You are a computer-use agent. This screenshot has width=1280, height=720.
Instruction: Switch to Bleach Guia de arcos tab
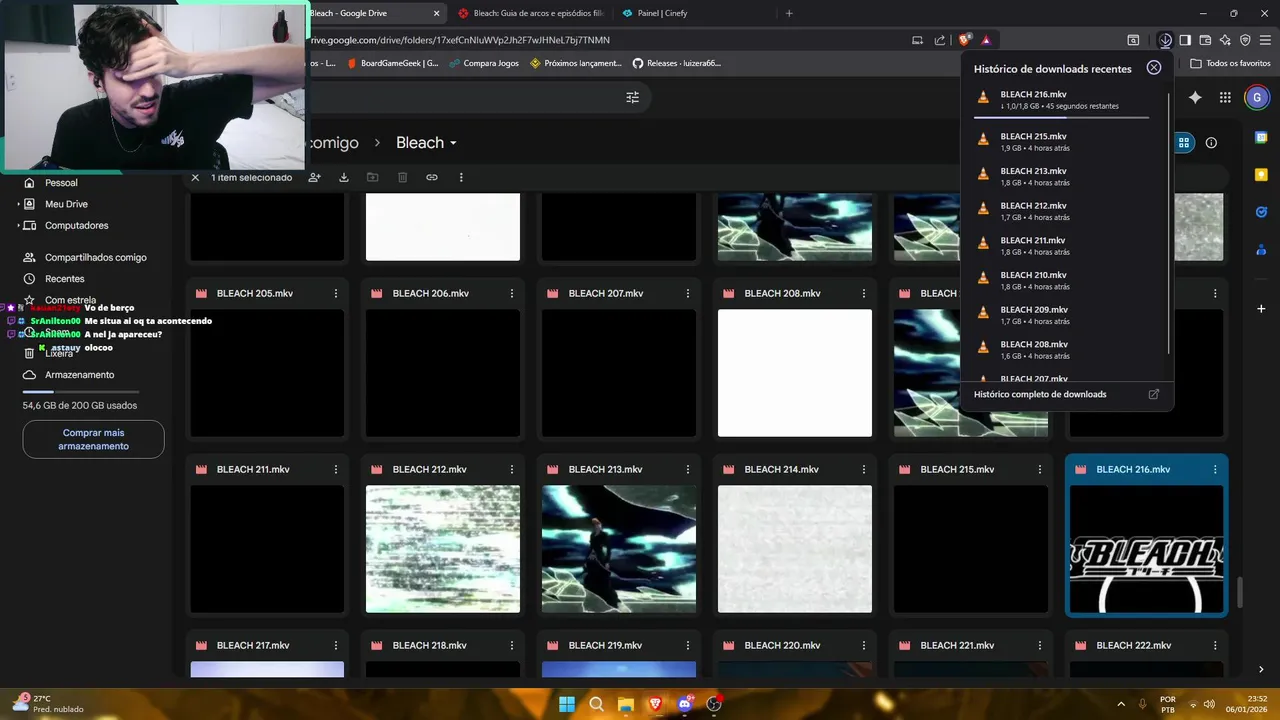(x=530, y=13)
